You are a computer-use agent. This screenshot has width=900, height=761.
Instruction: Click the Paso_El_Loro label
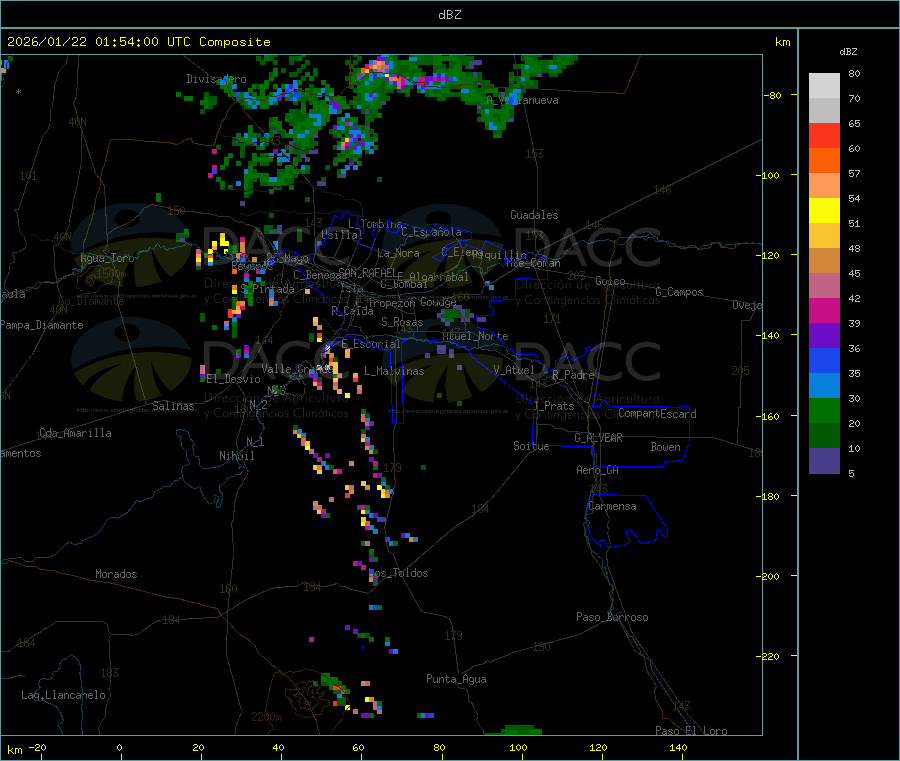click(692, 731)
